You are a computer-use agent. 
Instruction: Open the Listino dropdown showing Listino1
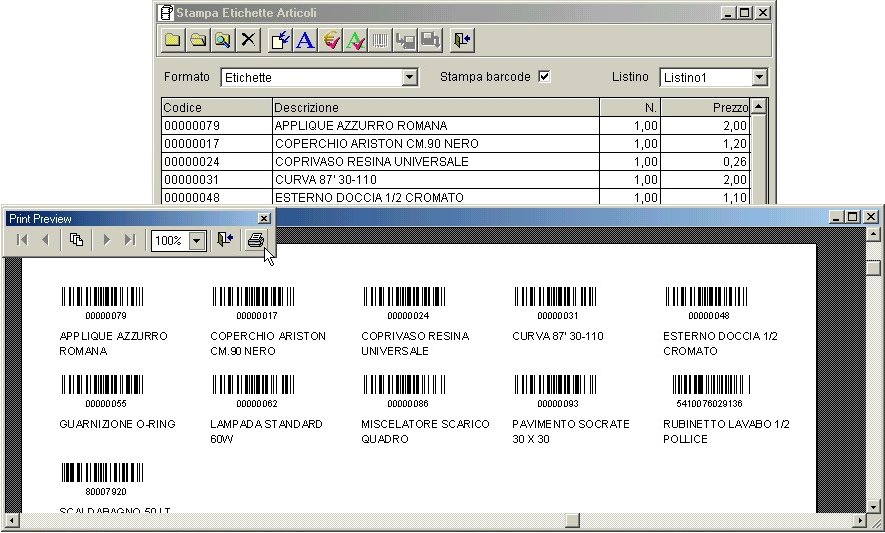pyautogui.click(x=760, y=77)
